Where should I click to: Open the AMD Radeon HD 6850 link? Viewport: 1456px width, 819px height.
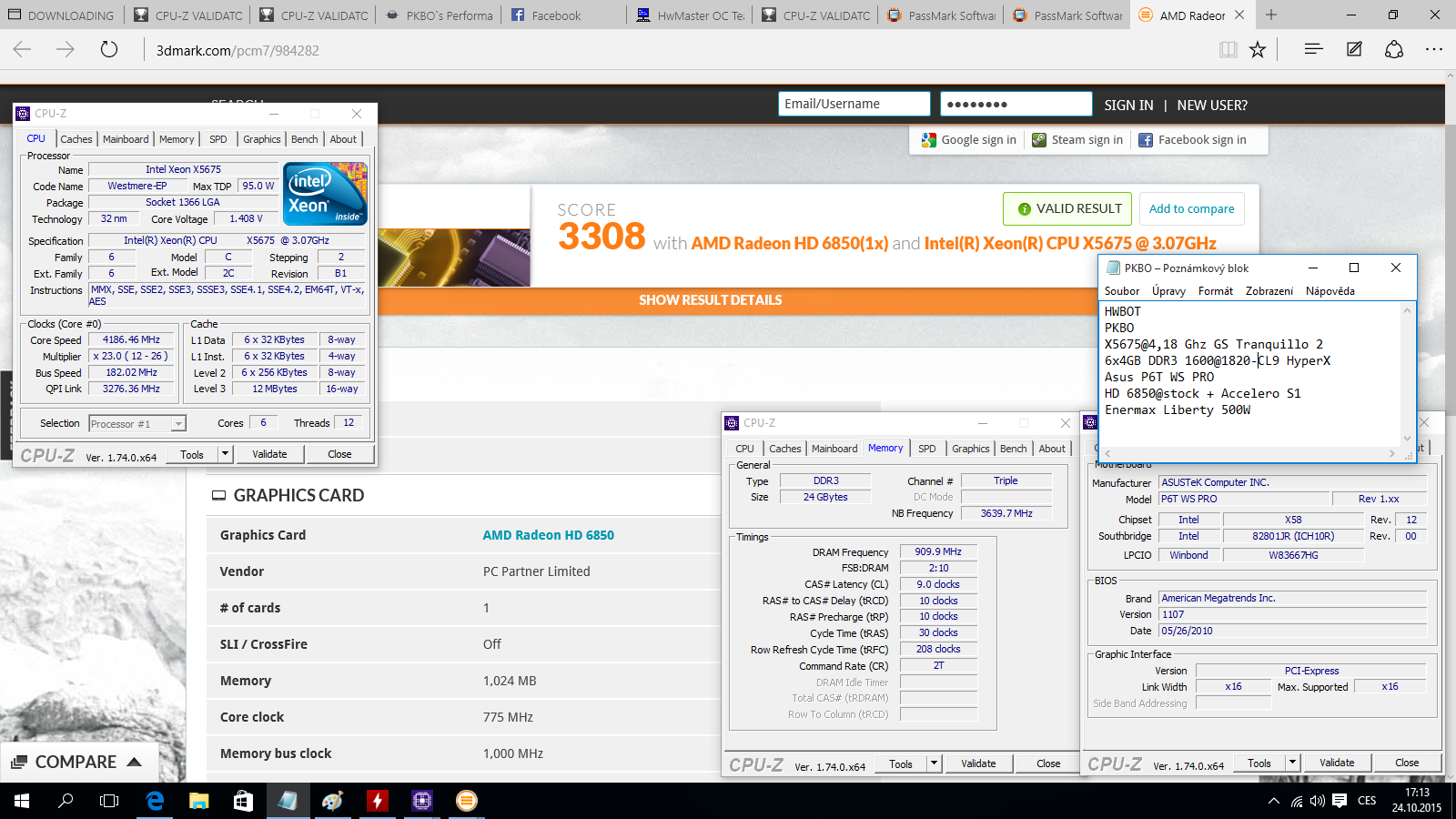click(548, 535)
